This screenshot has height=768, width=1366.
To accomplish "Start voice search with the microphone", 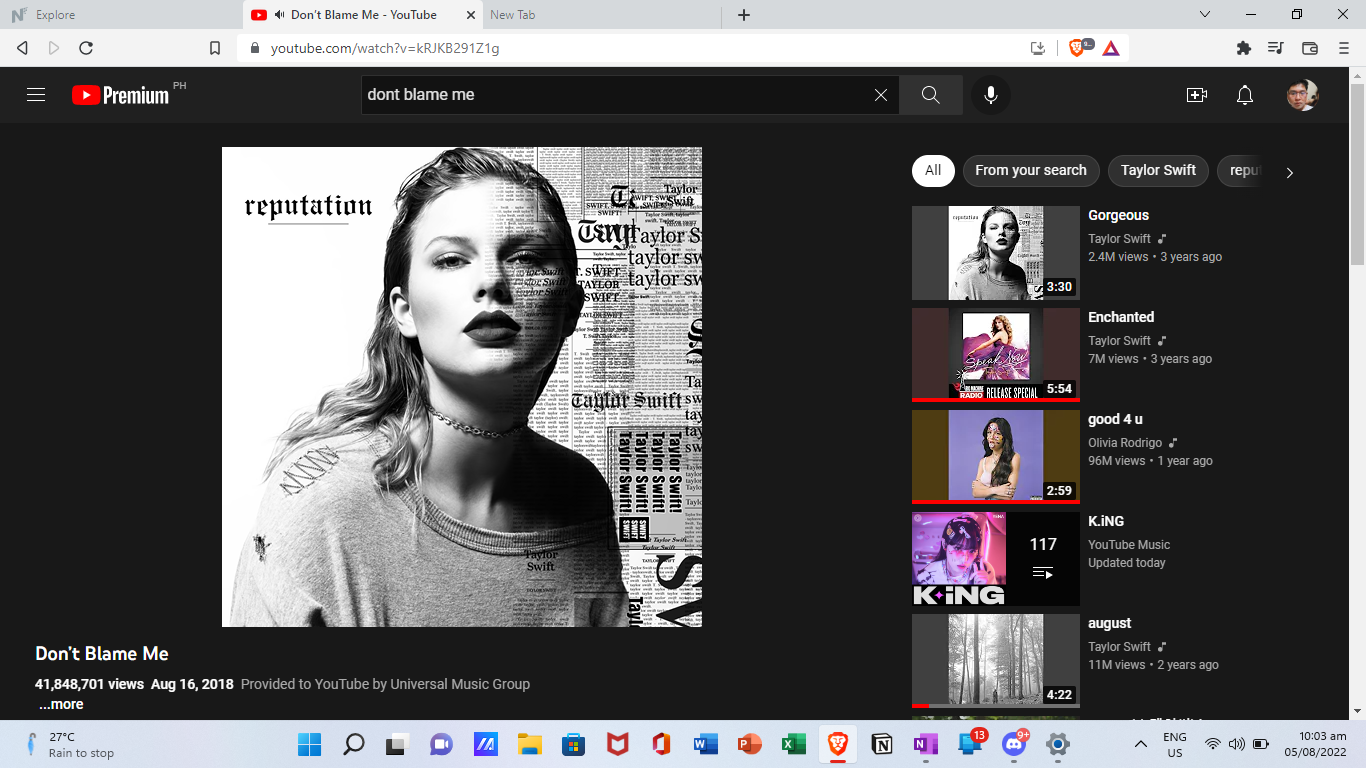I will [991, 95].
